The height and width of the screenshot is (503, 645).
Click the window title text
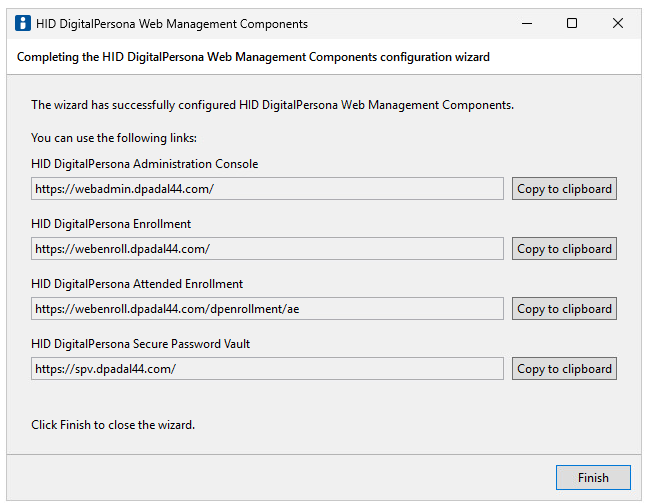[x=172, y=23]
